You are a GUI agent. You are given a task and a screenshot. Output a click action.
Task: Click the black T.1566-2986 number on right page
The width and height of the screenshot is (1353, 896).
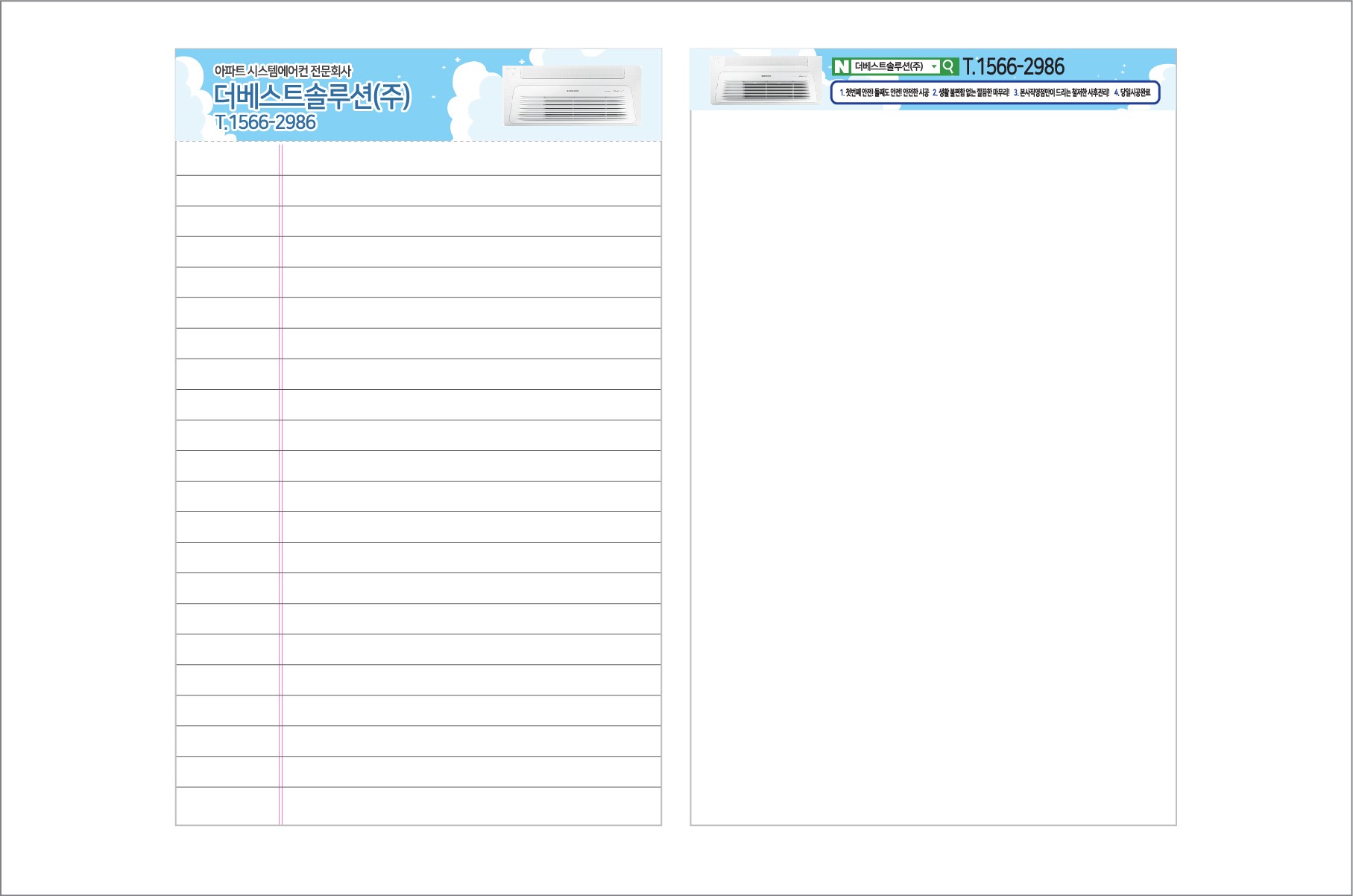(1014, 67)
